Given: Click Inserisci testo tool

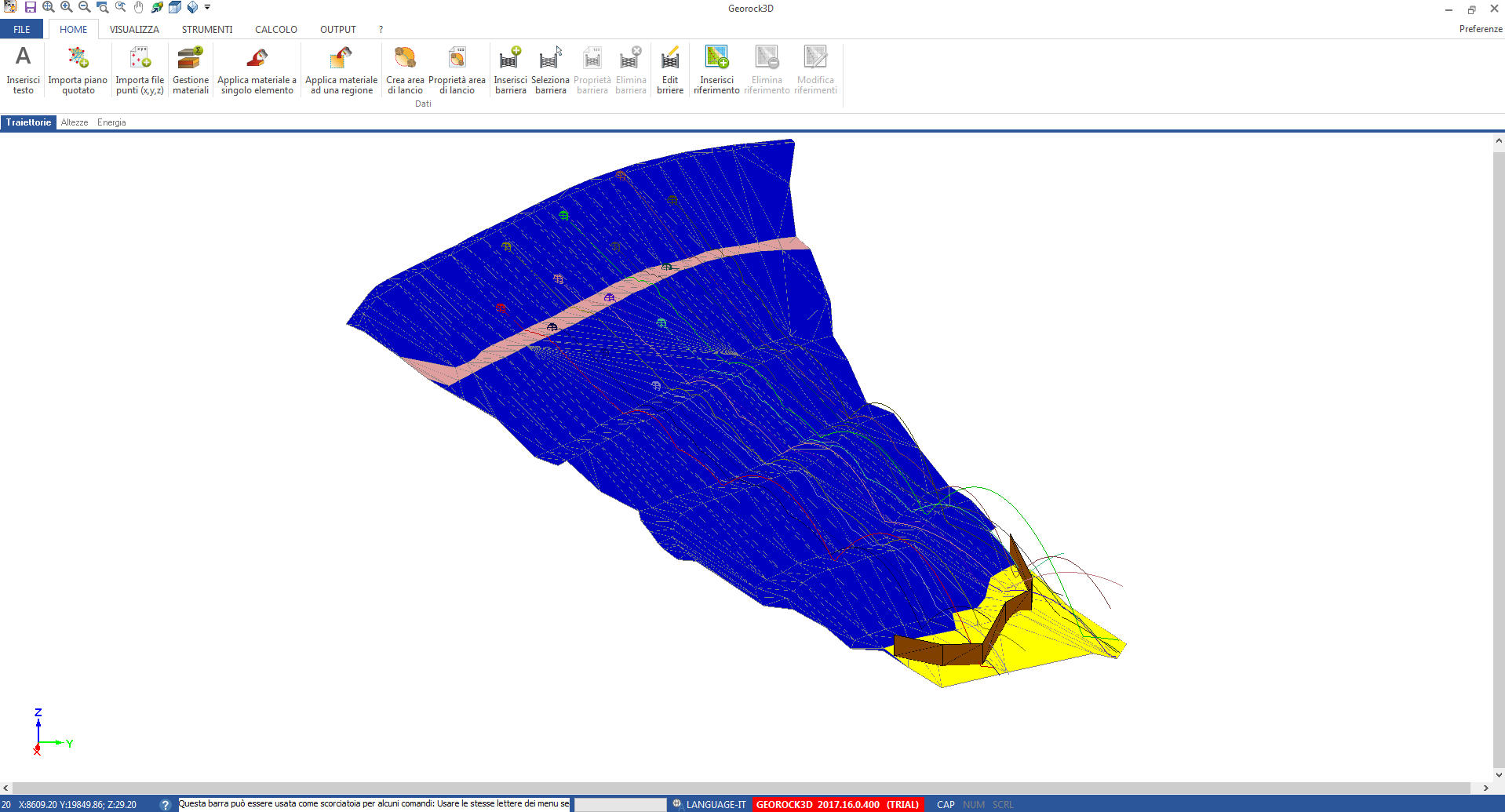Looking at the screenshot, I should (x=24, y=70).
